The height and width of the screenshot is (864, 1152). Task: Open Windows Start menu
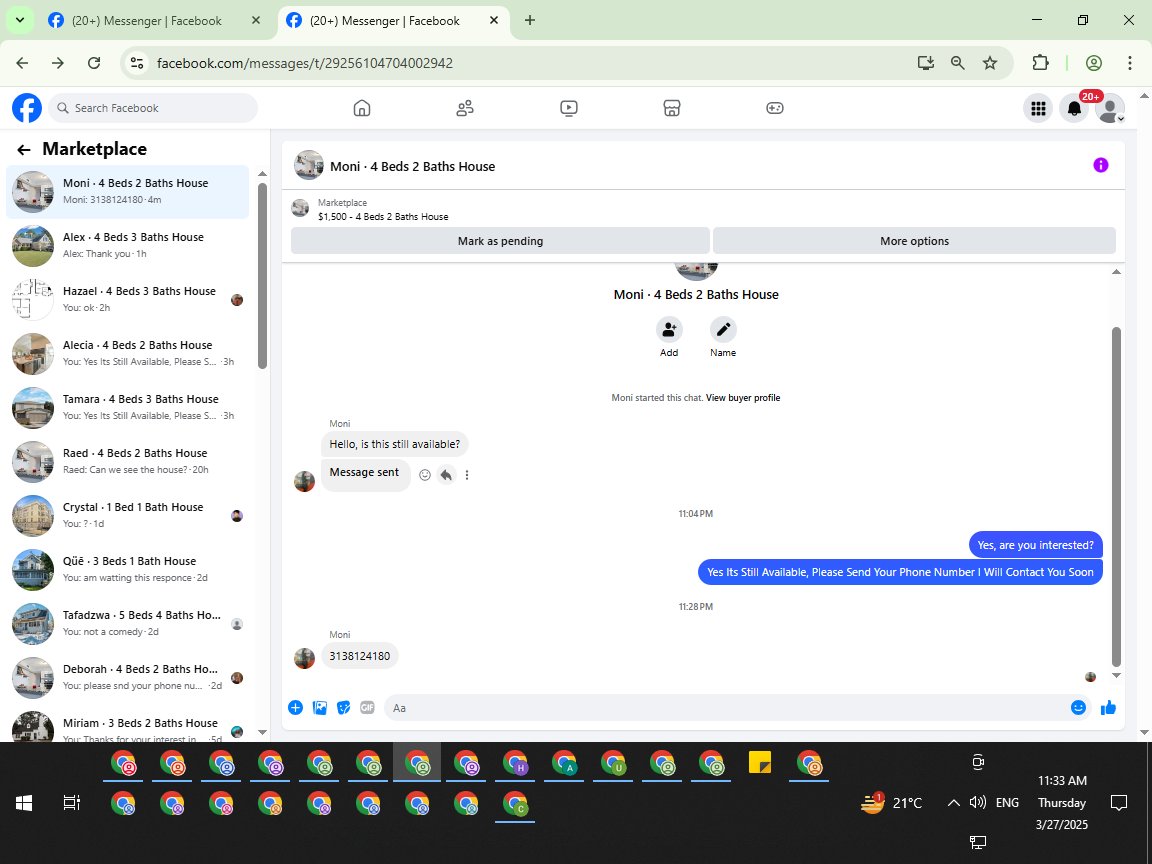[24, 803]
